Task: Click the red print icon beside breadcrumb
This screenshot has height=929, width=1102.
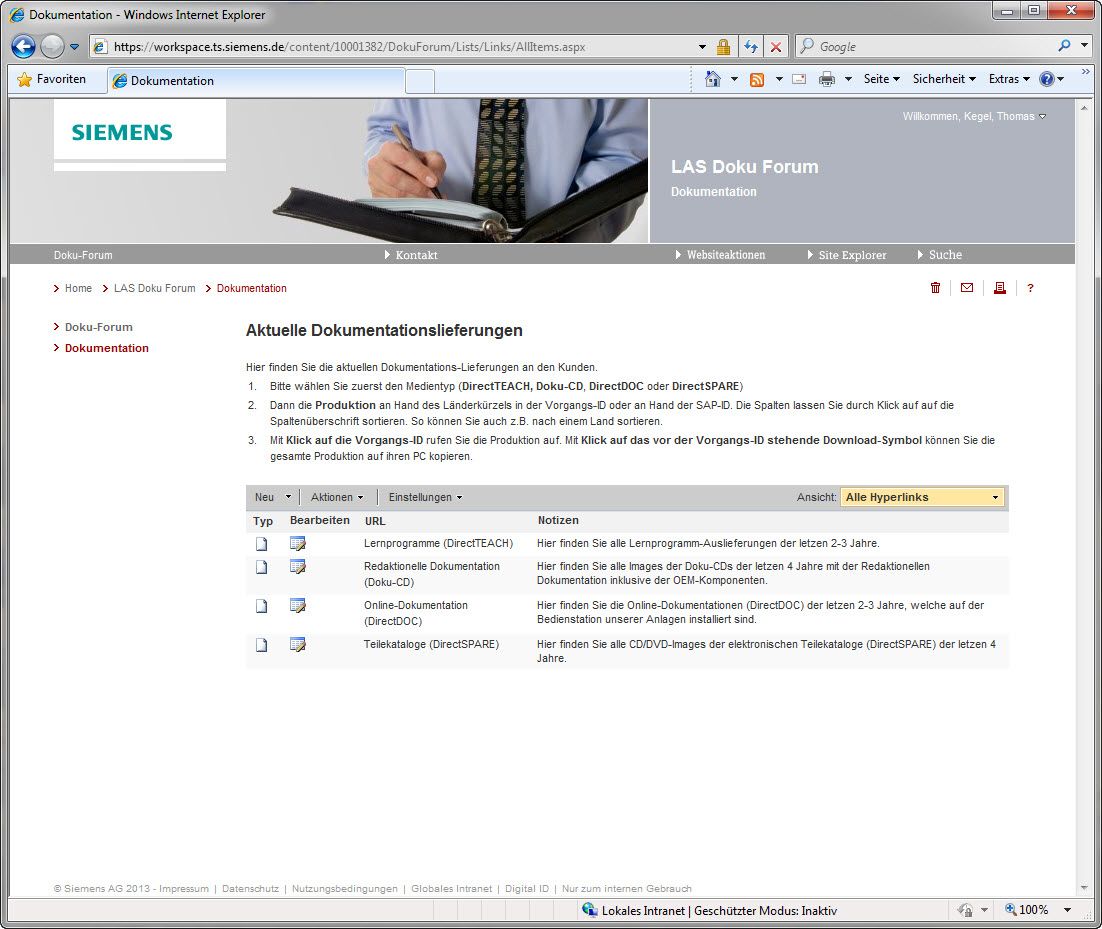Action: (998, 288)
